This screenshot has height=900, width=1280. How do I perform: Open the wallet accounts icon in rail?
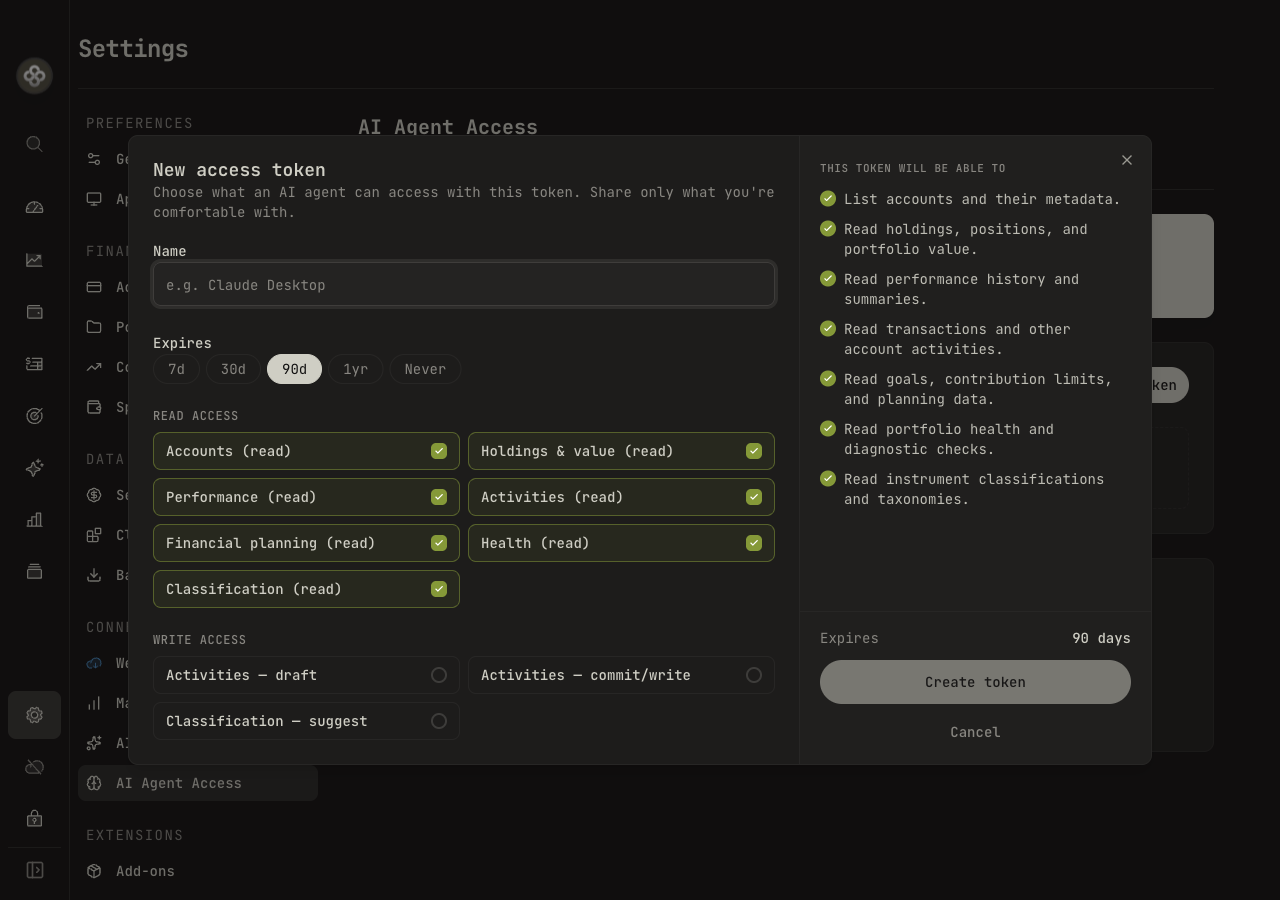[x=34, y=312]
